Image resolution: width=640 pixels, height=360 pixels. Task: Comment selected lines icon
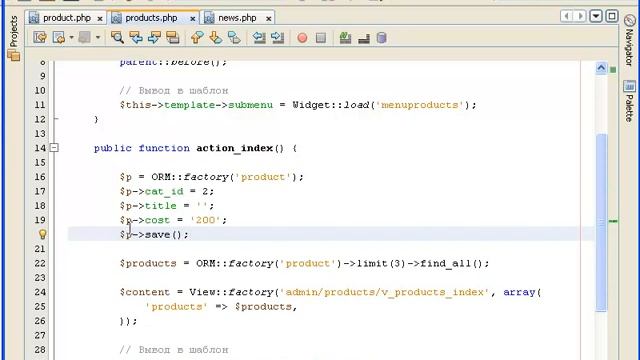click(x=345, y=38)
